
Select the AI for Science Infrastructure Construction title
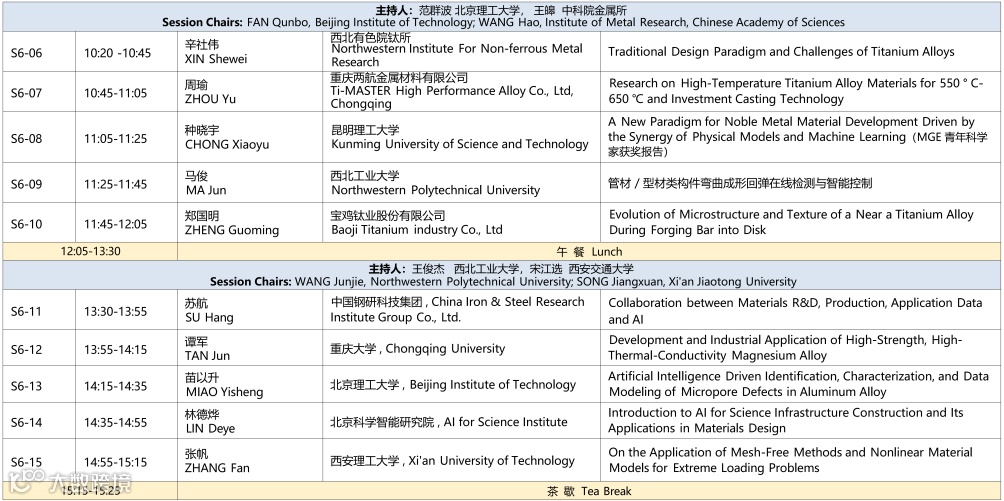(786, 420)
